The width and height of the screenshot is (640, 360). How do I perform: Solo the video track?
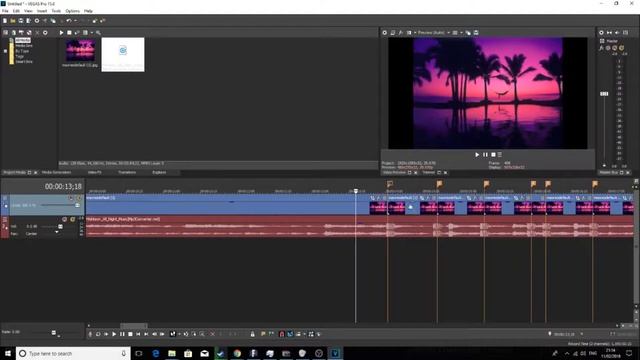pos(79,198)
